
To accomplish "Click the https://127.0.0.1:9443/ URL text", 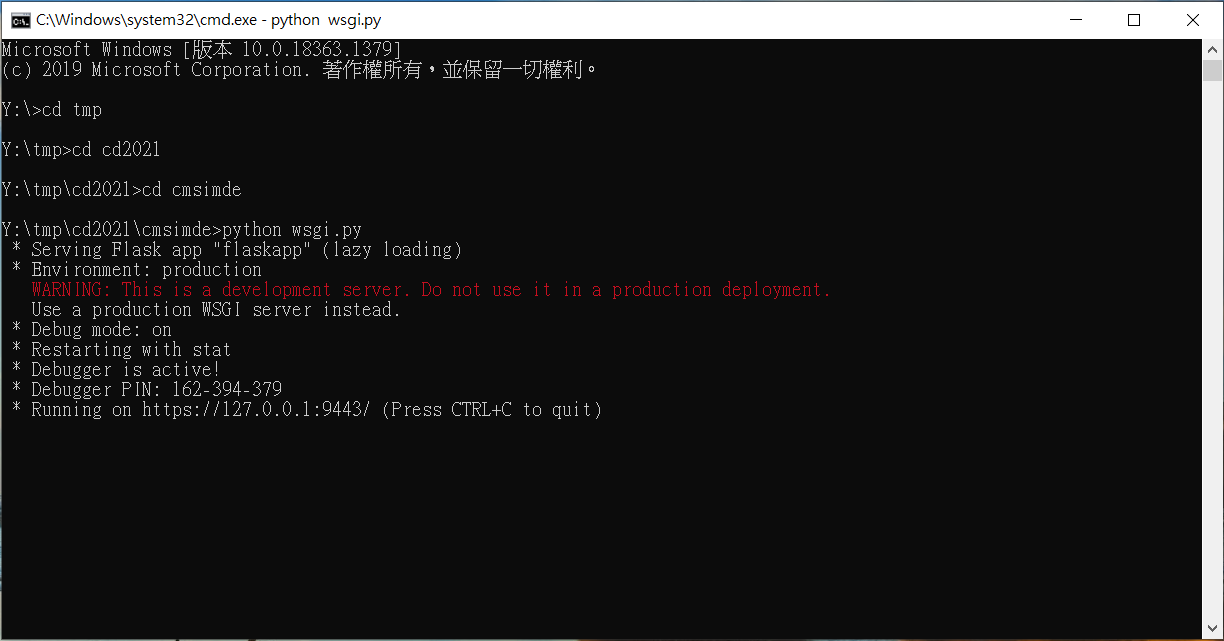I will coord(257,410).
